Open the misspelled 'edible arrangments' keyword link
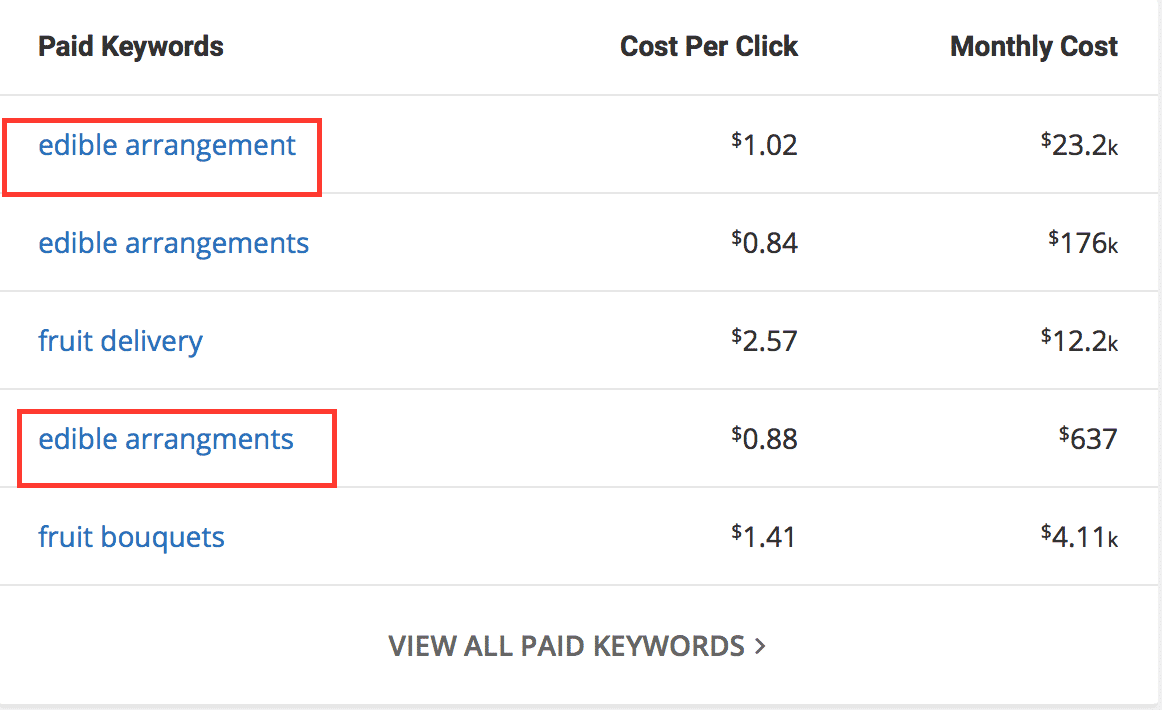 [166, 439]
